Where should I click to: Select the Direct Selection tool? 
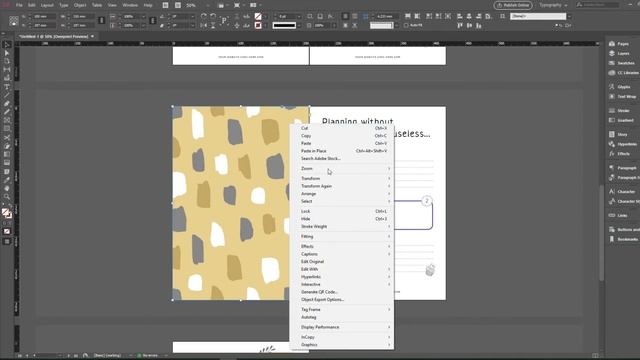(x=7, y=53)
